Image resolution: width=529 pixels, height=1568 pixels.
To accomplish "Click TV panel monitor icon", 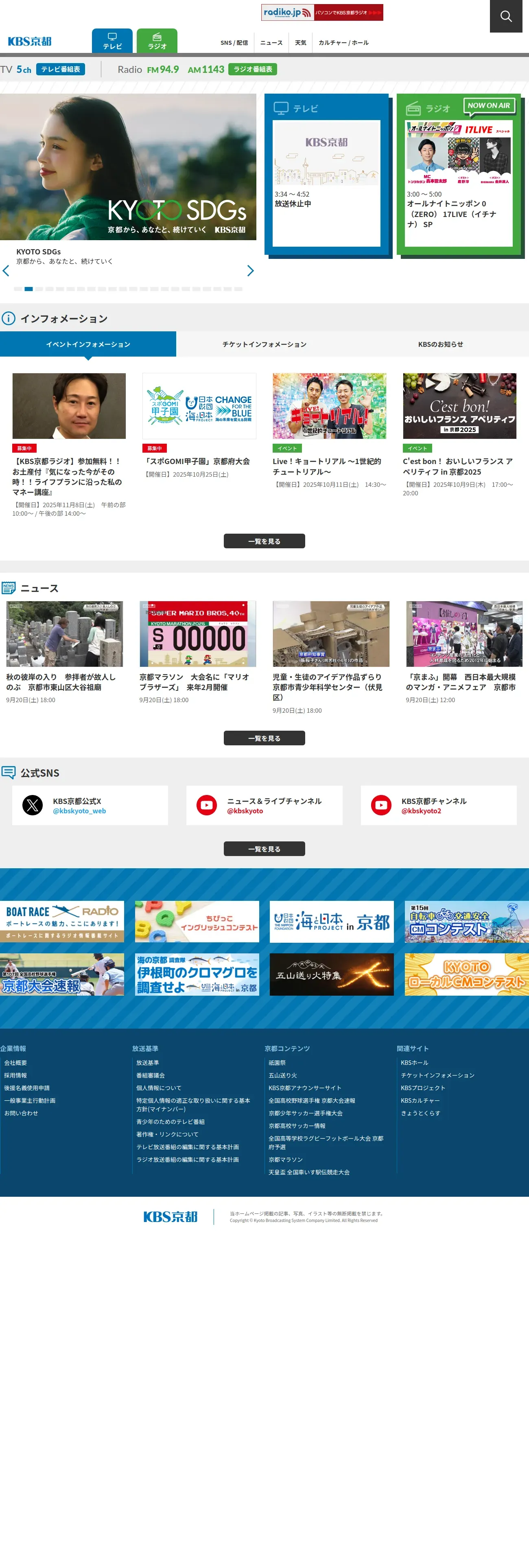I will point(281,108).
